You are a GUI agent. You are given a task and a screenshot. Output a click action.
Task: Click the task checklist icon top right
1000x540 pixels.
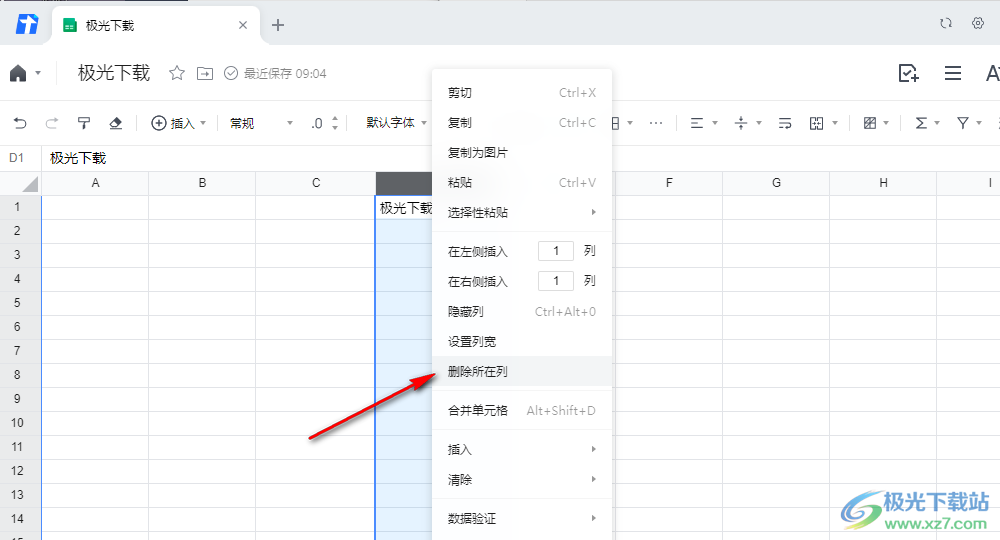[908, 73]
